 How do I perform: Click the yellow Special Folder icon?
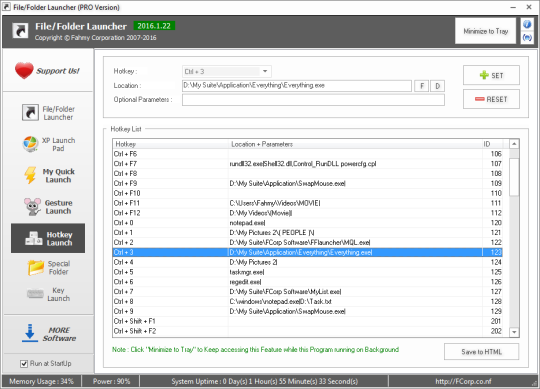pyautogui.click(x=36, y=267)
